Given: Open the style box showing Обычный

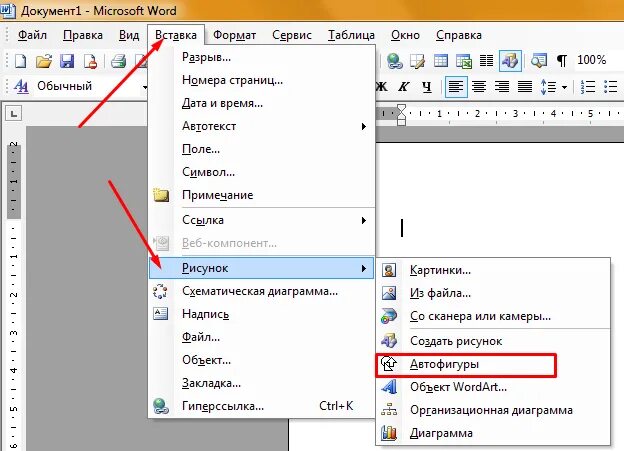Looking at the screenshot, I should (x=91, y=86).
